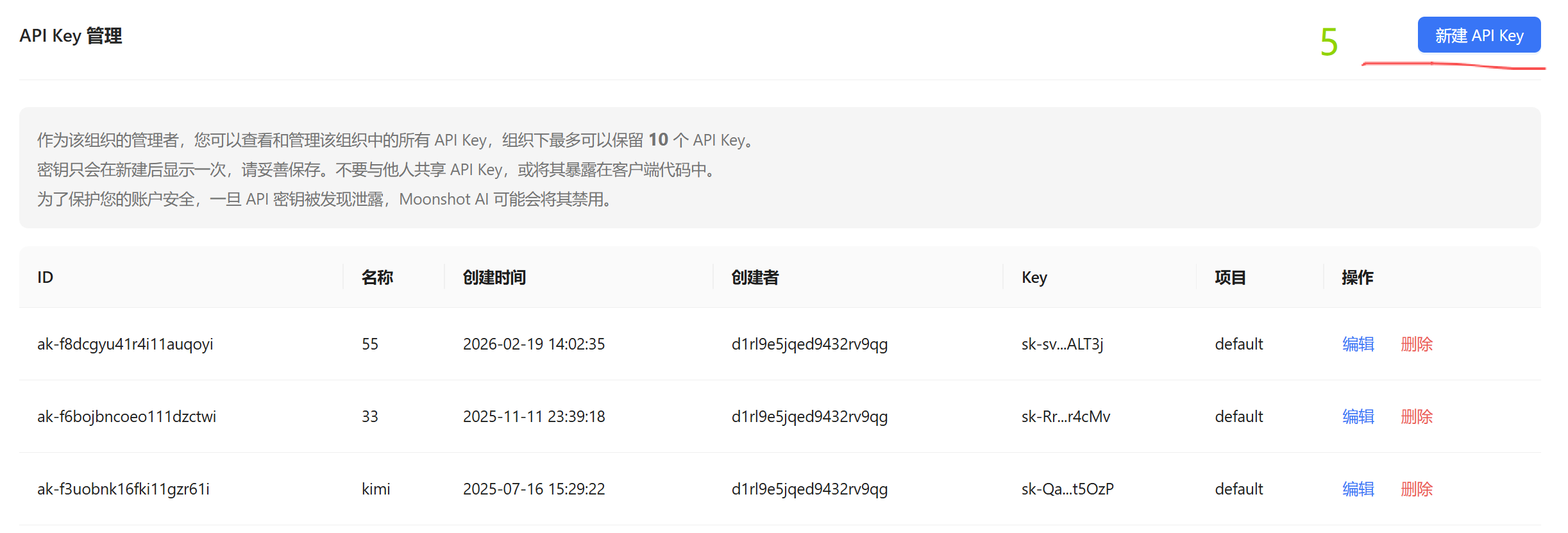Delete the API key named 55

coord(1416,344)
